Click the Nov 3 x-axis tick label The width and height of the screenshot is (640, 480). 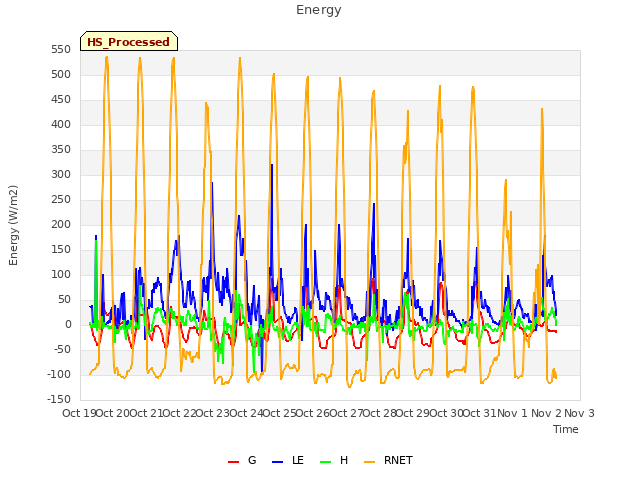579,413
